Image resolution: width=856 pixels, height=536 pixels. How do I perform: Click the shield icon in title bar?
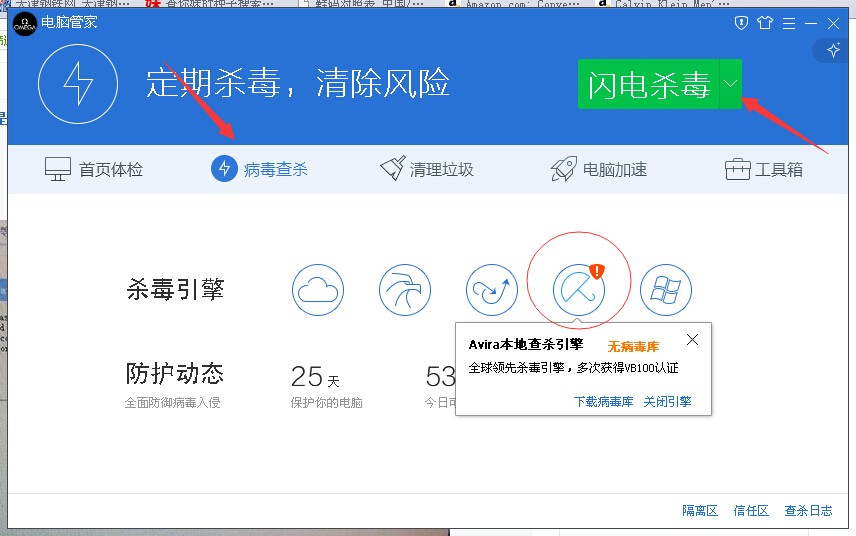pos(741,23)
